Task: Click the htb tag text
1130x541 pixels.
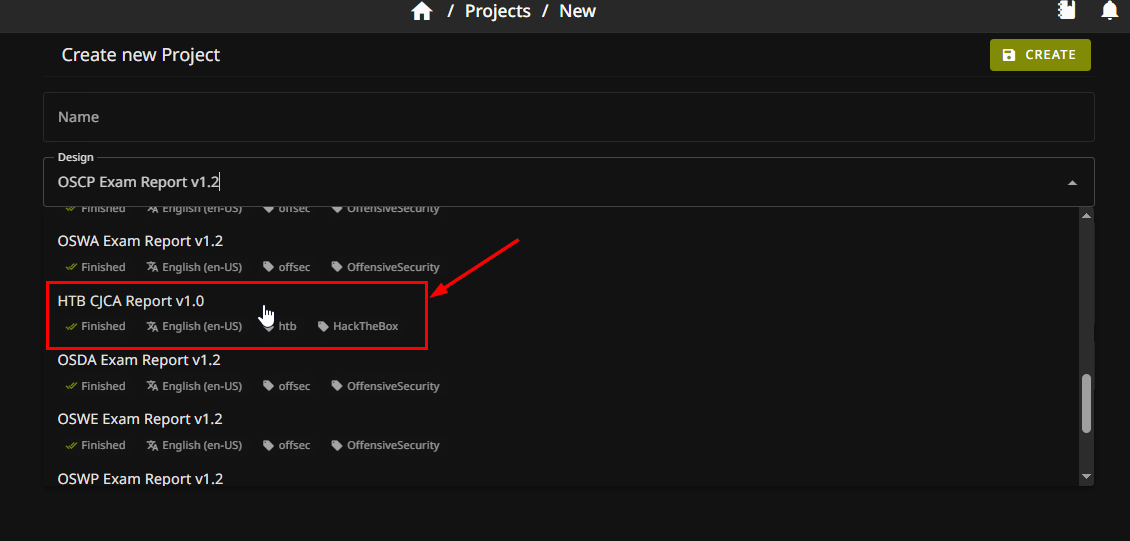Action: tap(288, 326)
